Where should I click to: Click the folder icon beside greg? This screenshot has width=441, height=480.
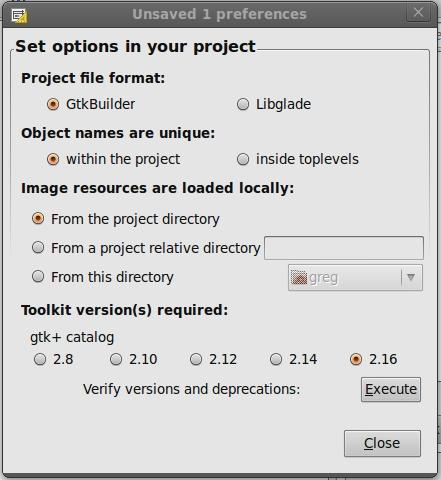pyautogui.click(x=299, y=278)
